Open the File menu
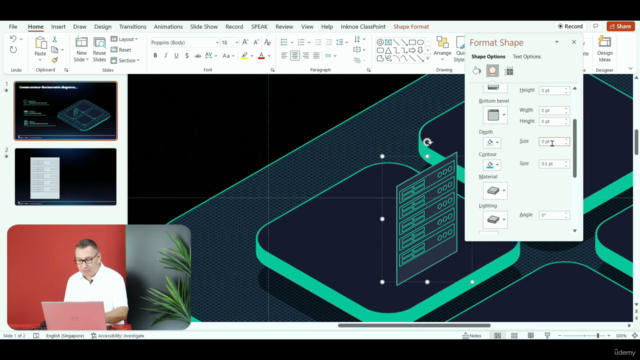Image resolution: width=640 pixels, height=360 pixels. pos(13,27)
